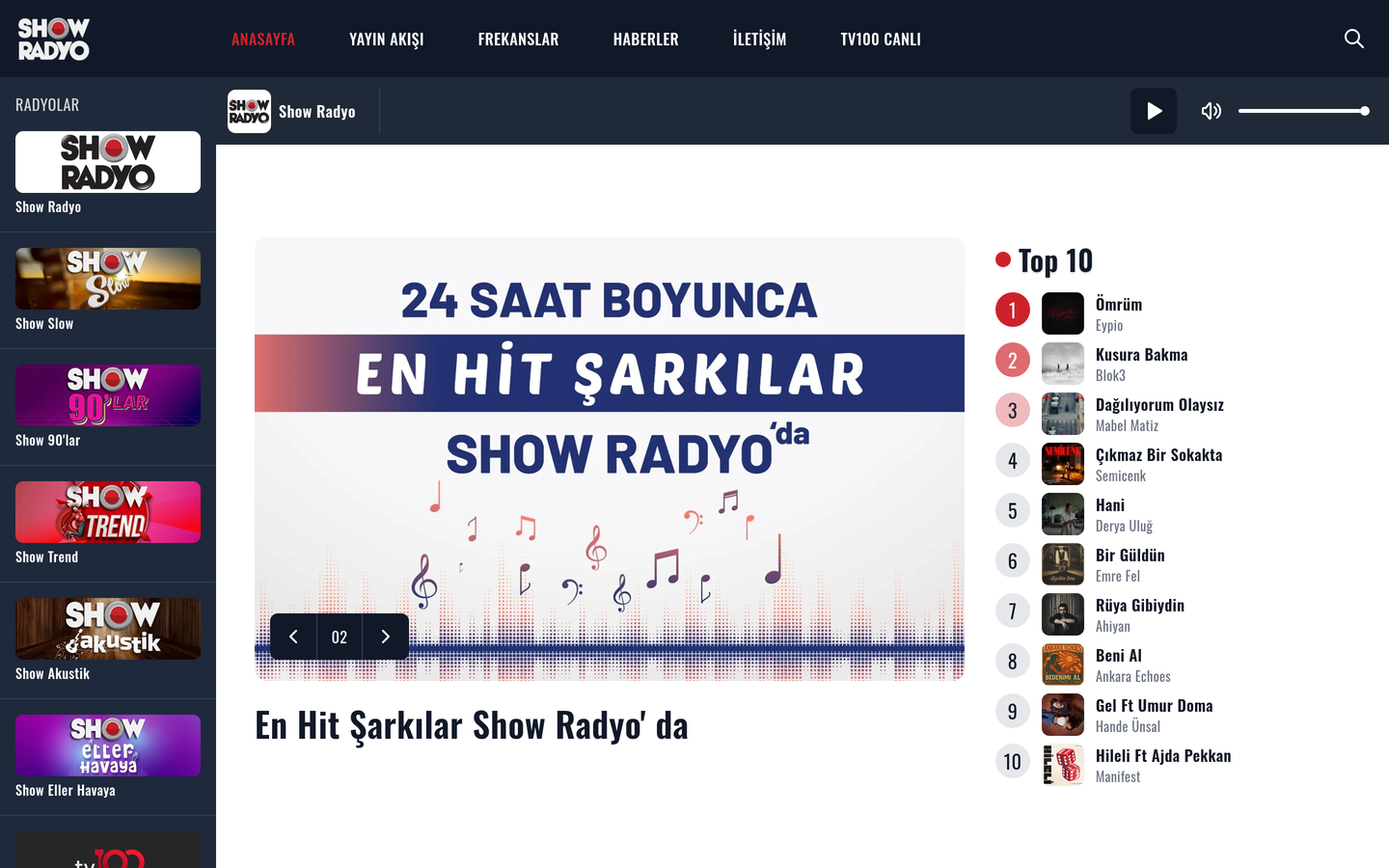Open the search magnifier icon
The height and width of the screenshot is (868, 1389).
[x=1354, y=39]
